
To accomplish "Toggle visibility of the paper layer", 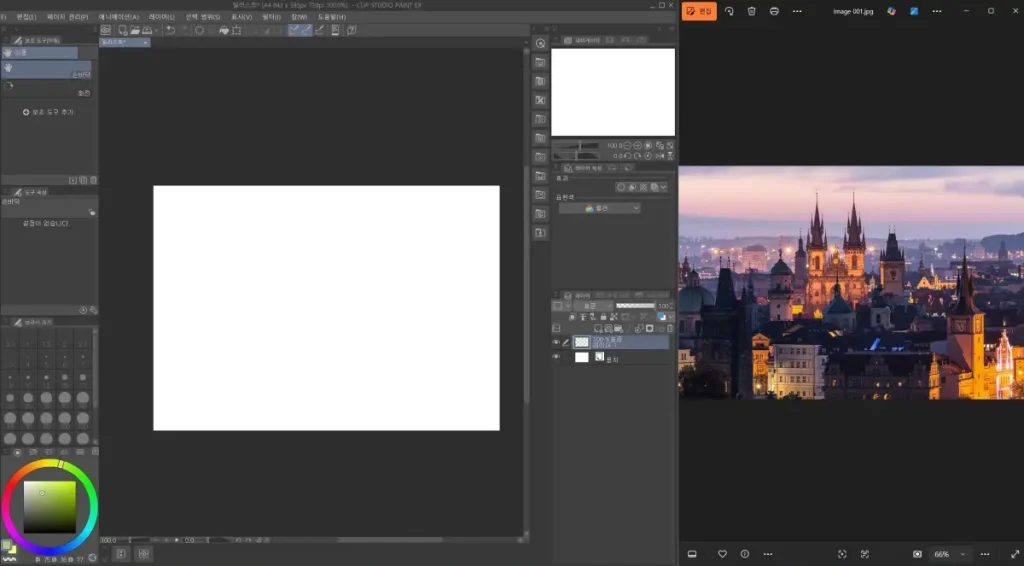I will [x=556, y=357].
